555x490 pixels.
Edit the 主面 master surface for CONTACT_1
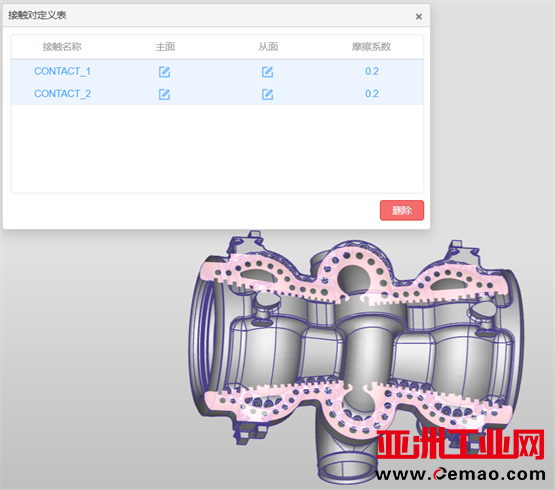[164, 72]
